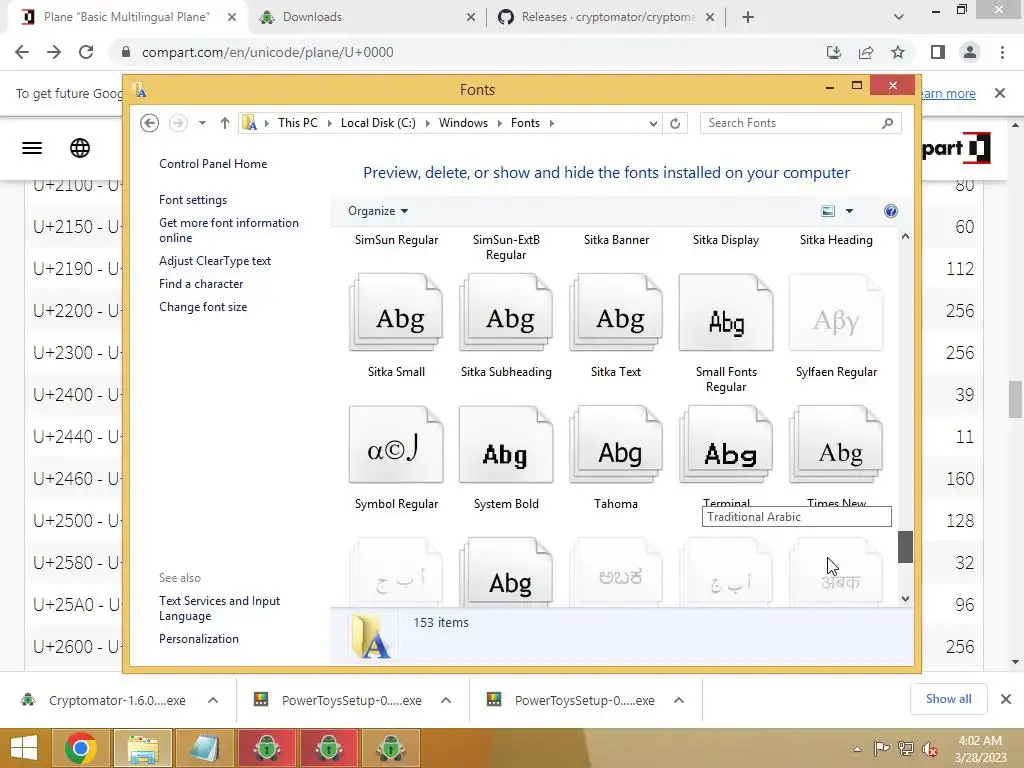
Task: Select the Tahoma font icon
Action: (x=616, y=445)
